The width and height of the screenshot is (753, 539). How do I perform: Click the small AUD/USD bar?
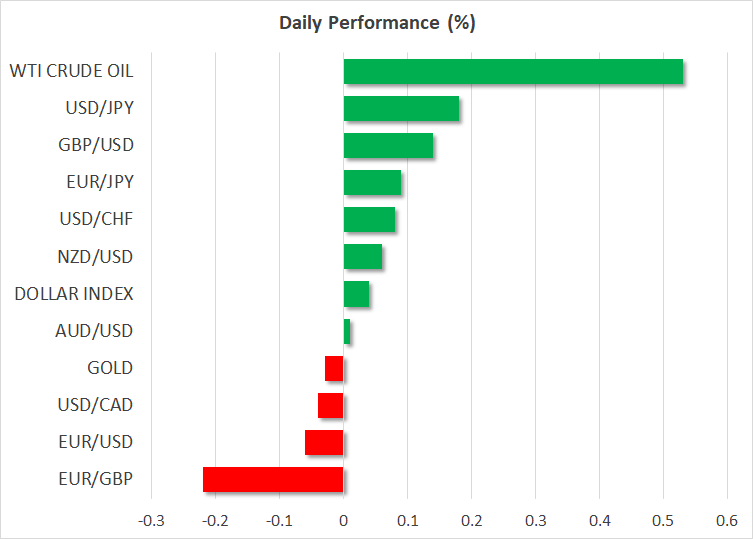click(x=346, y=331)
